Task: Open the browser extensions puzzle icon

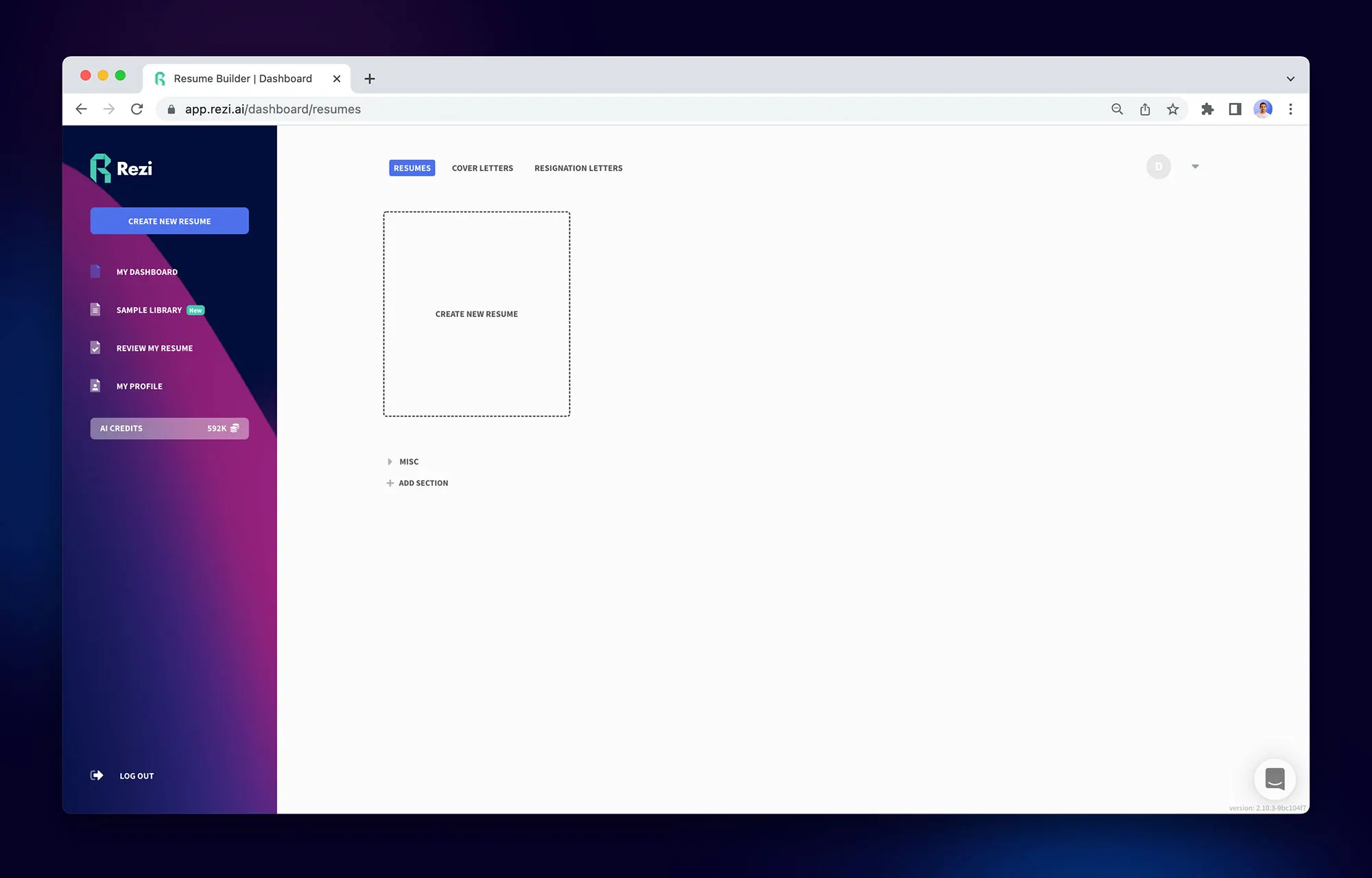Action: 1207,108
